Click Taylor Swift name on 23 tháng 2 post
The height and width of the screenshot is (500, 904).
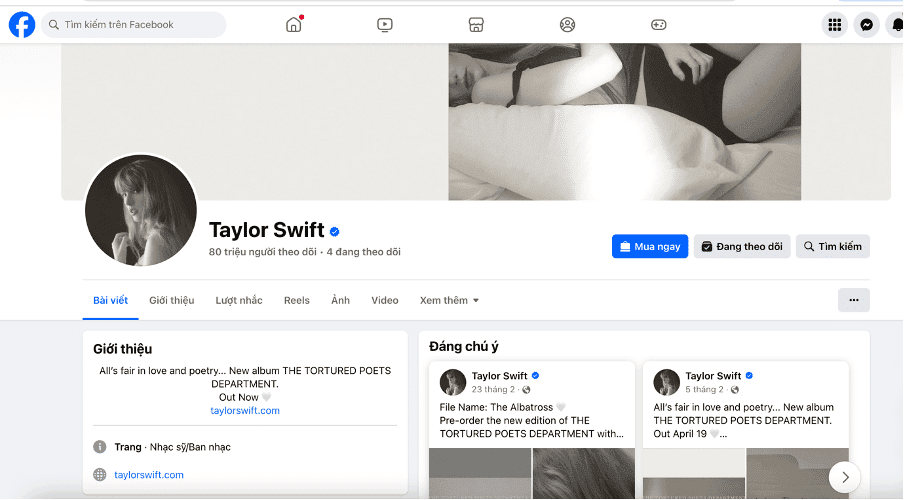499,376
